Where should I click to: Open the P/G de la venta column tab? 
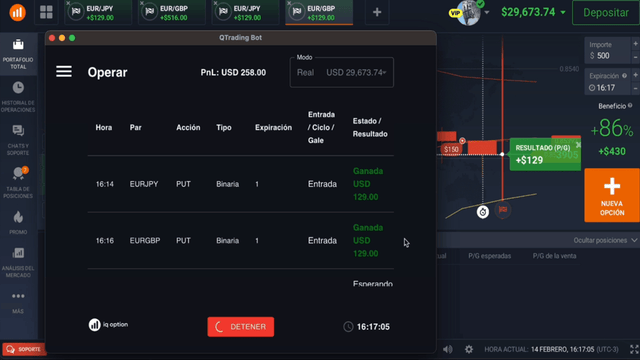coord(554,256)
